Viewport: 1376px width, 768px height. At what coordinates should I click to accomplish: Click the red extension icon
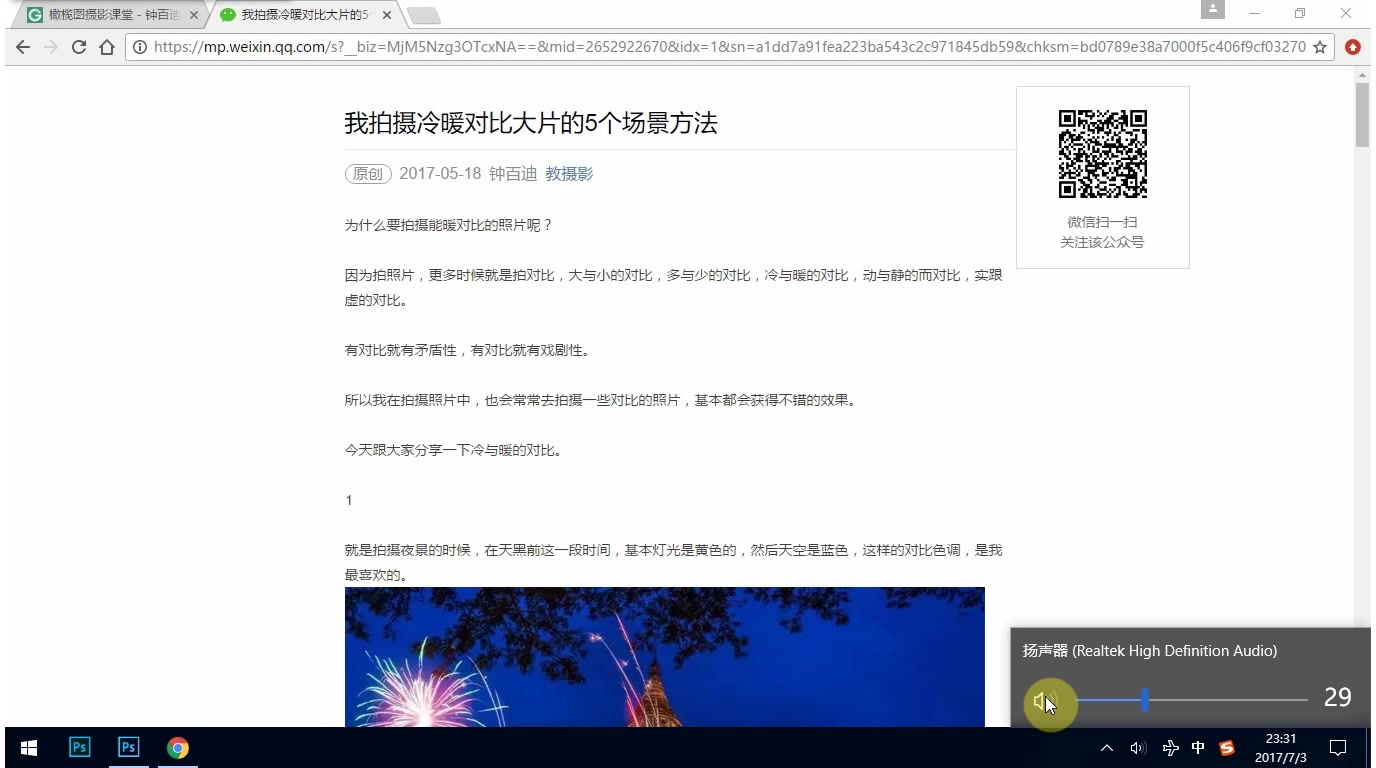1353,47
